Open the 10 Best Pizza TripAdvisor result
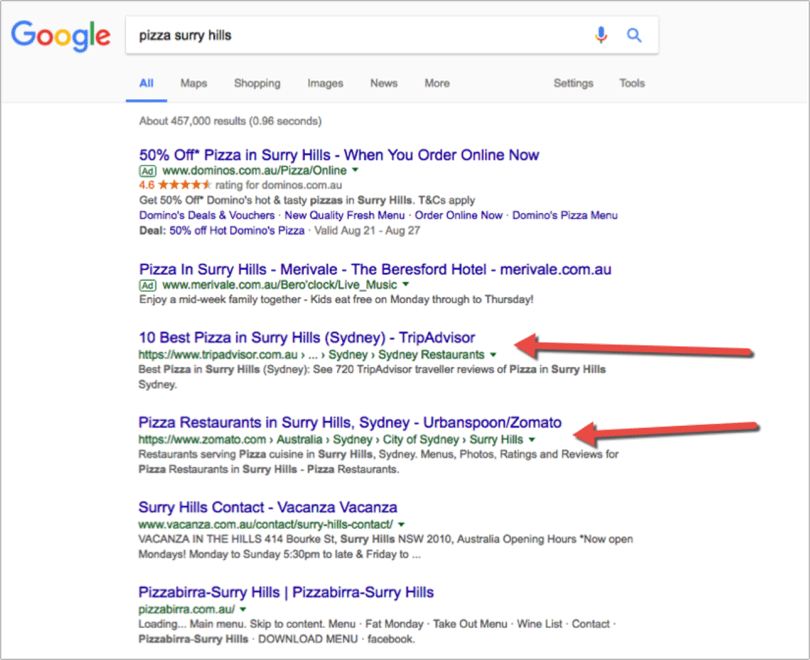This screenshot has width=810, height=660. click(x=306, y=337)
